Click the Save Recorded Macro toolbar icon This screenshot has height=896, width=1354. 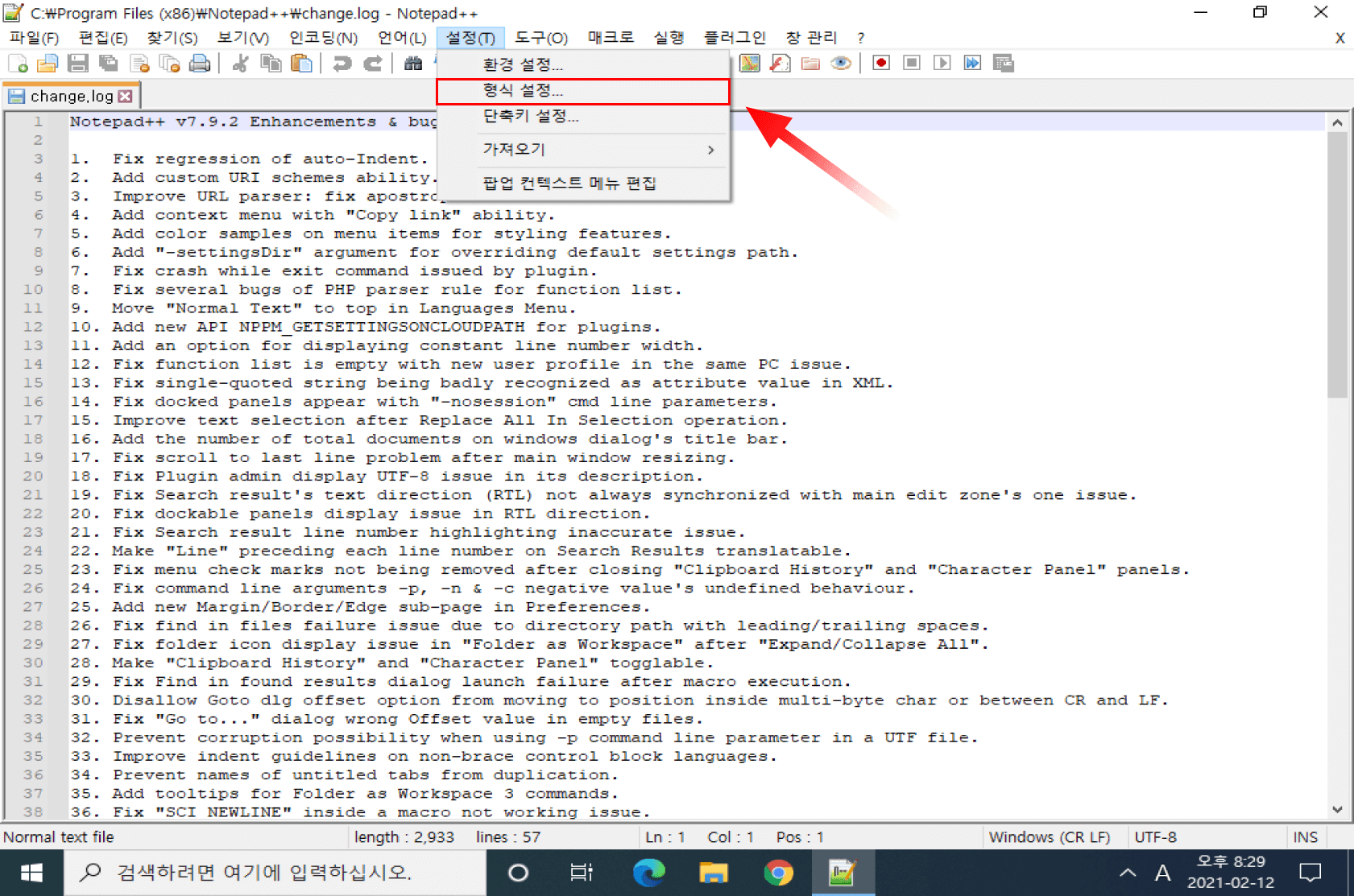click(x=1004, y=64)
